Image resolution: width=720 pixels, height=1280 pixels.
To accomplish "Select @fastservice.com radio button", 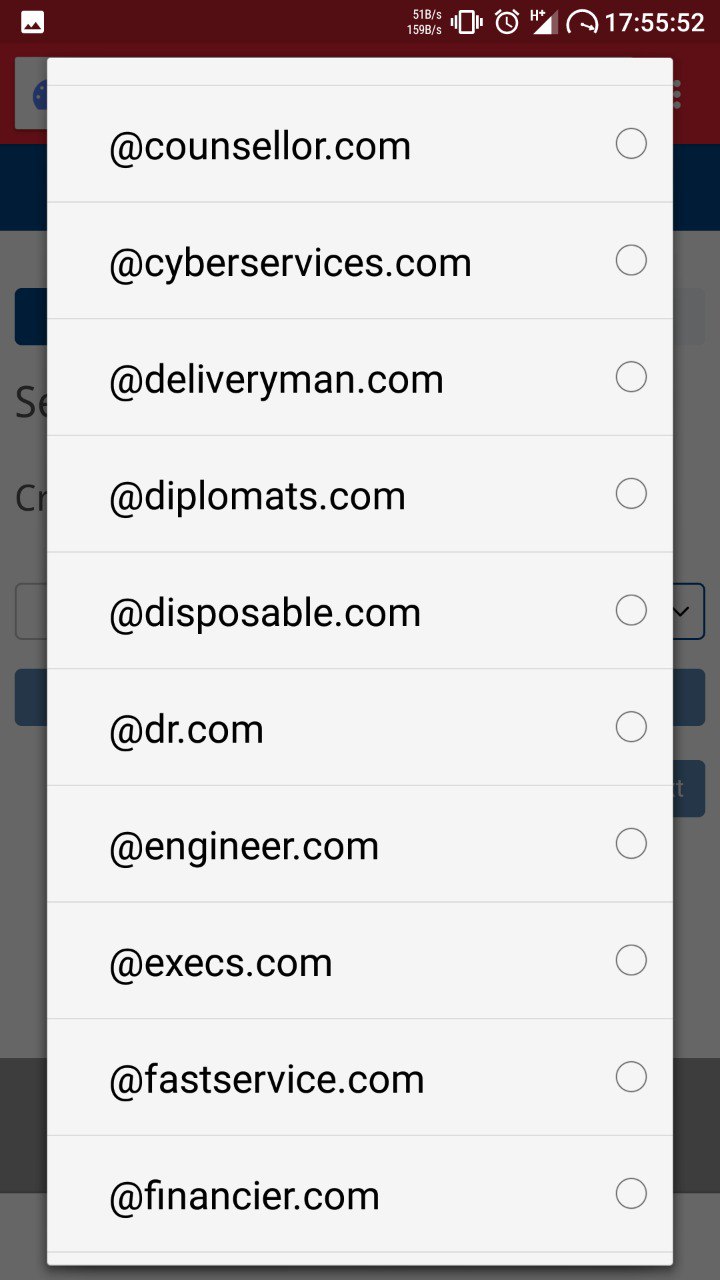I will (631, 1077).
